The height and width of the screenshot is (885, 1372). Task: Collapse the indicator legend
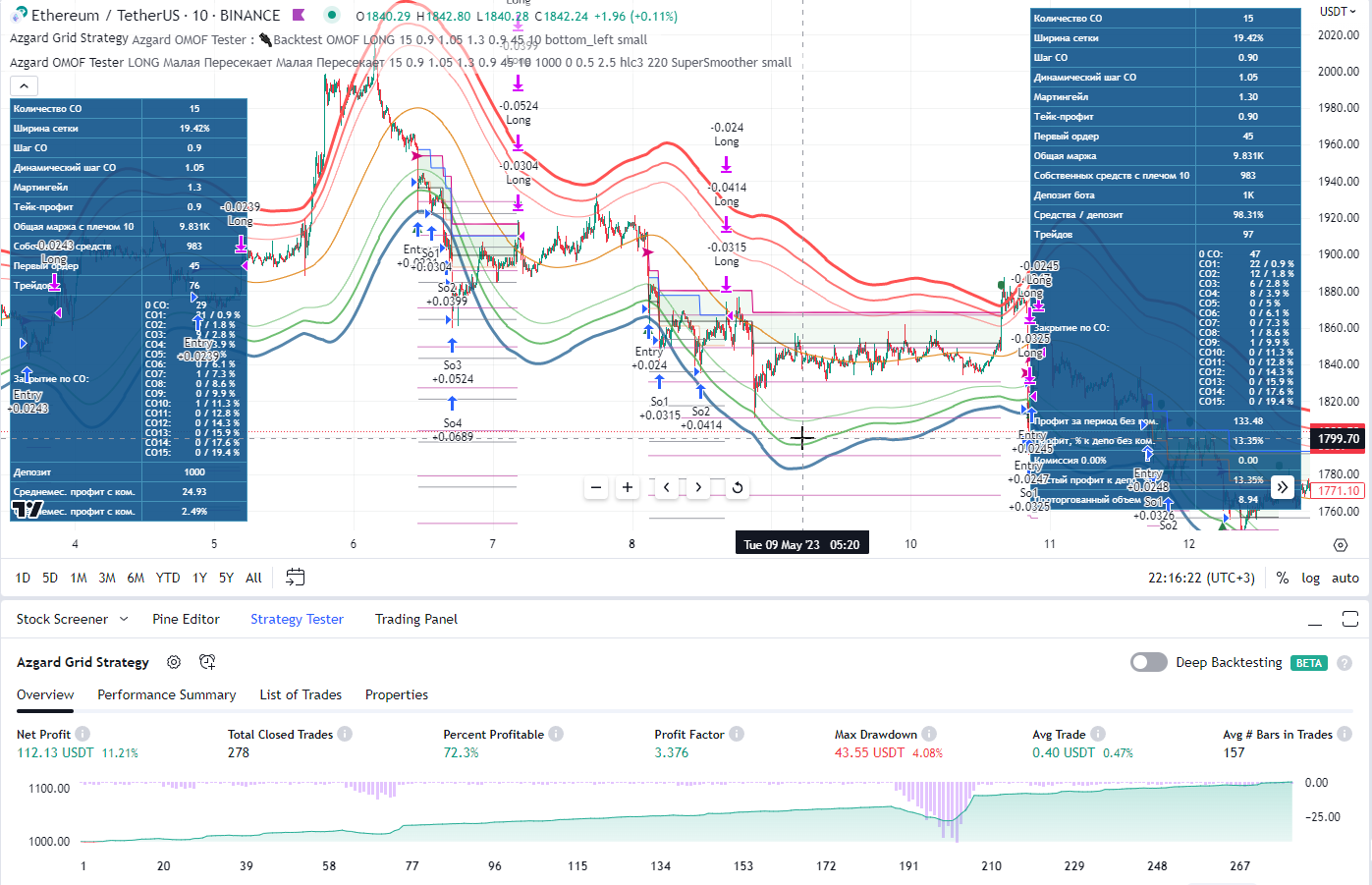[x=24, y=85]
